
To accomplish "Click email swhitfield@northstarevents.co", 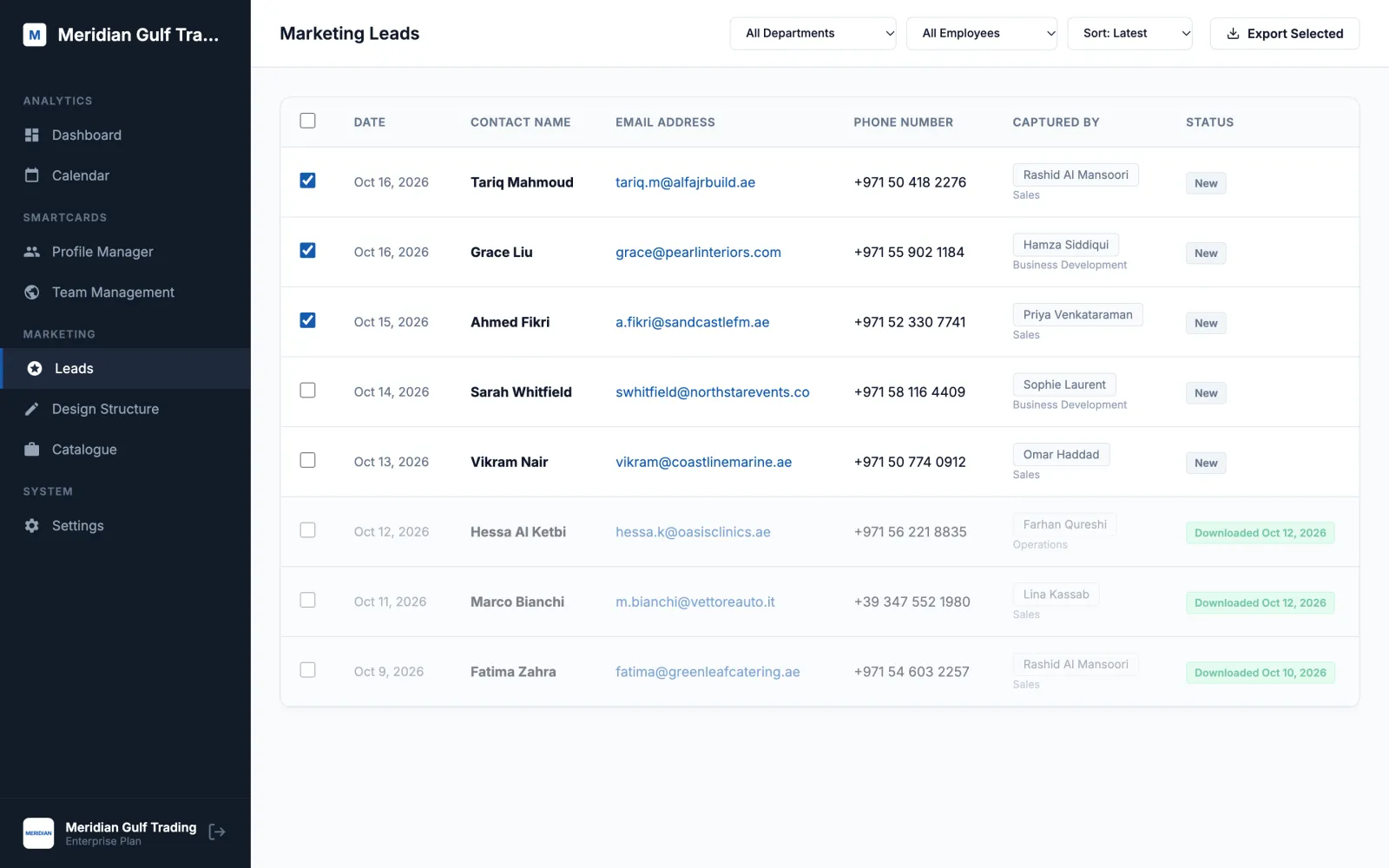I will (x=712, y=392).
